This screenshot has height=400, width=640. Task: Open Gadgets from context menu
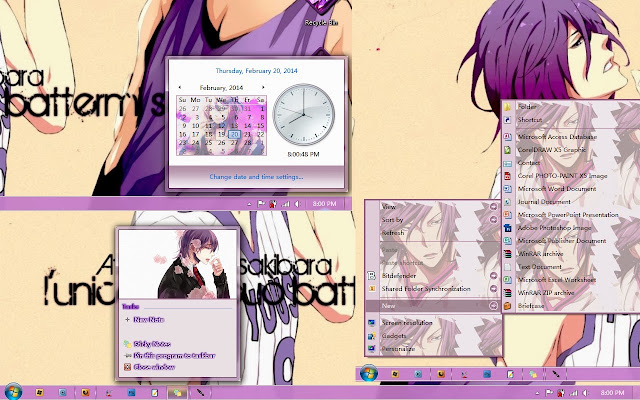(x=433, y=336)
